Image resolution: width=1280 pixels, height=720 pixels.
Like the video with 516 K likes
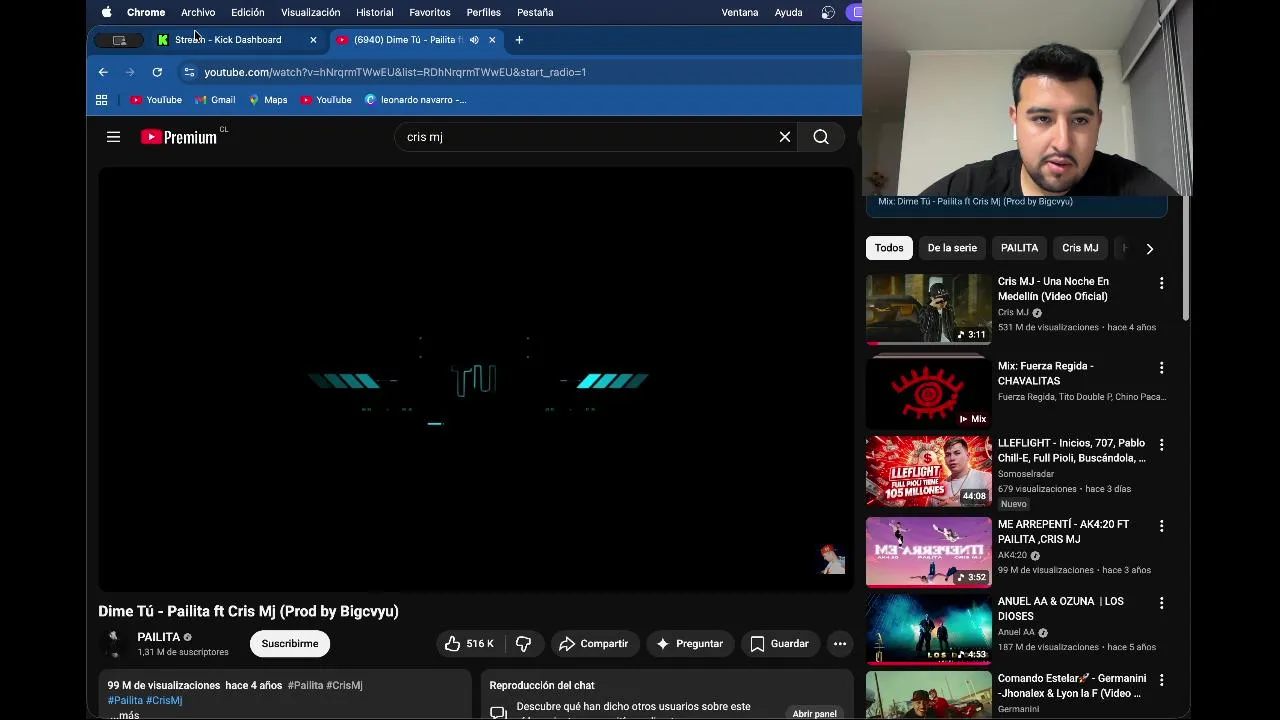(x=468, y=644)
